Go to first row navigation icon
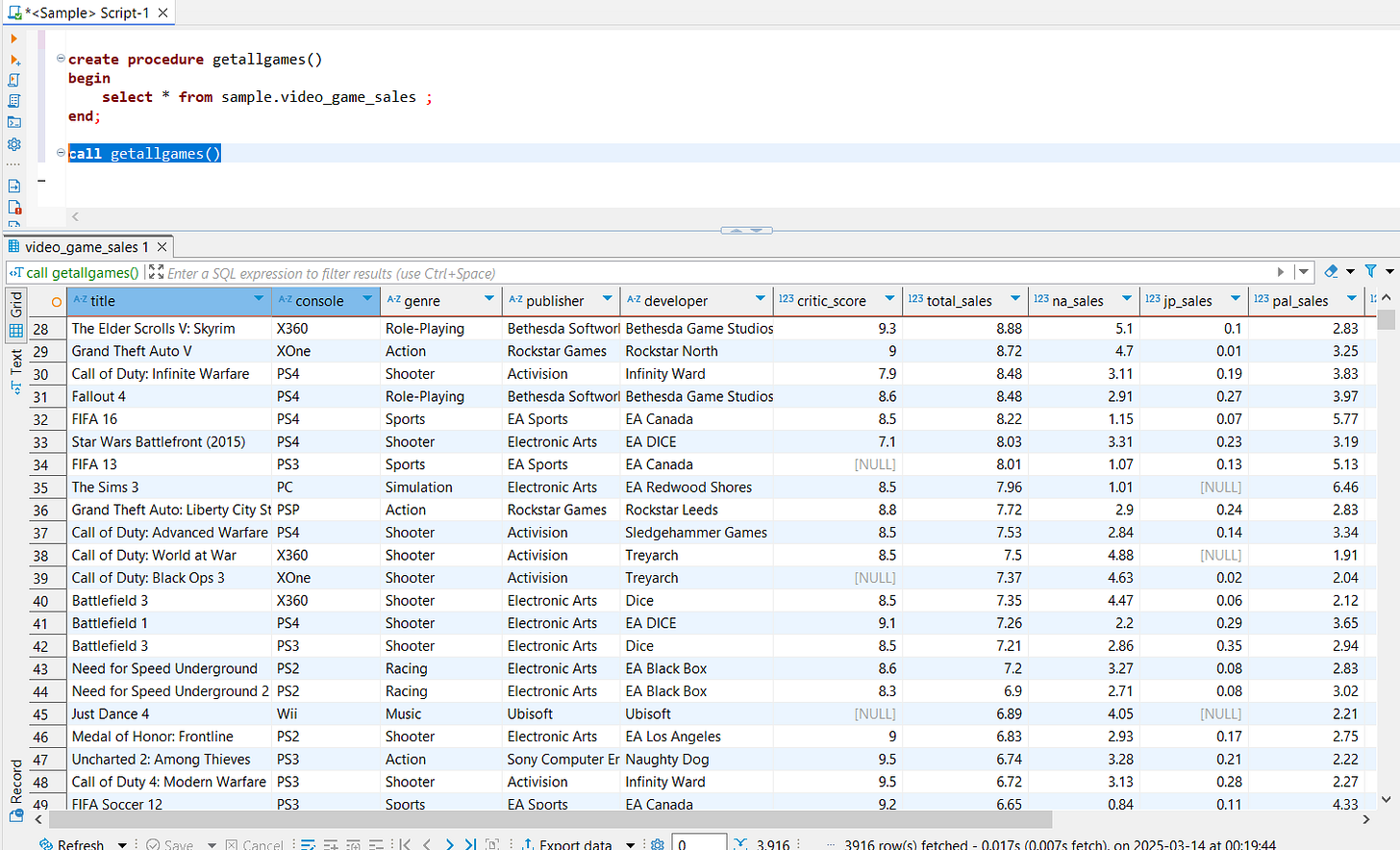Screen dimensions: 1400x850 (x=405, y=844)
